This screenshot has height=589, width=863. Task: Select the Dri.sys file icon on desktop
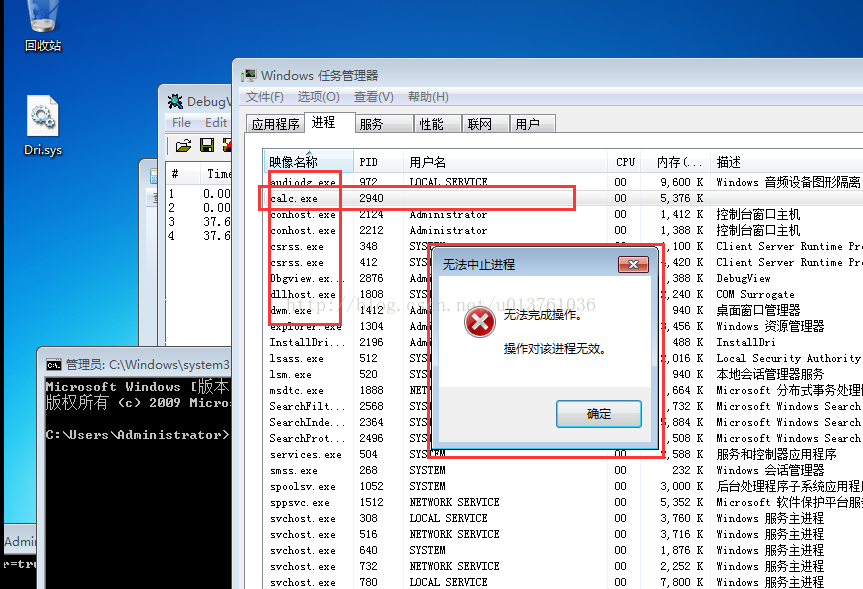tap(43, 126)
